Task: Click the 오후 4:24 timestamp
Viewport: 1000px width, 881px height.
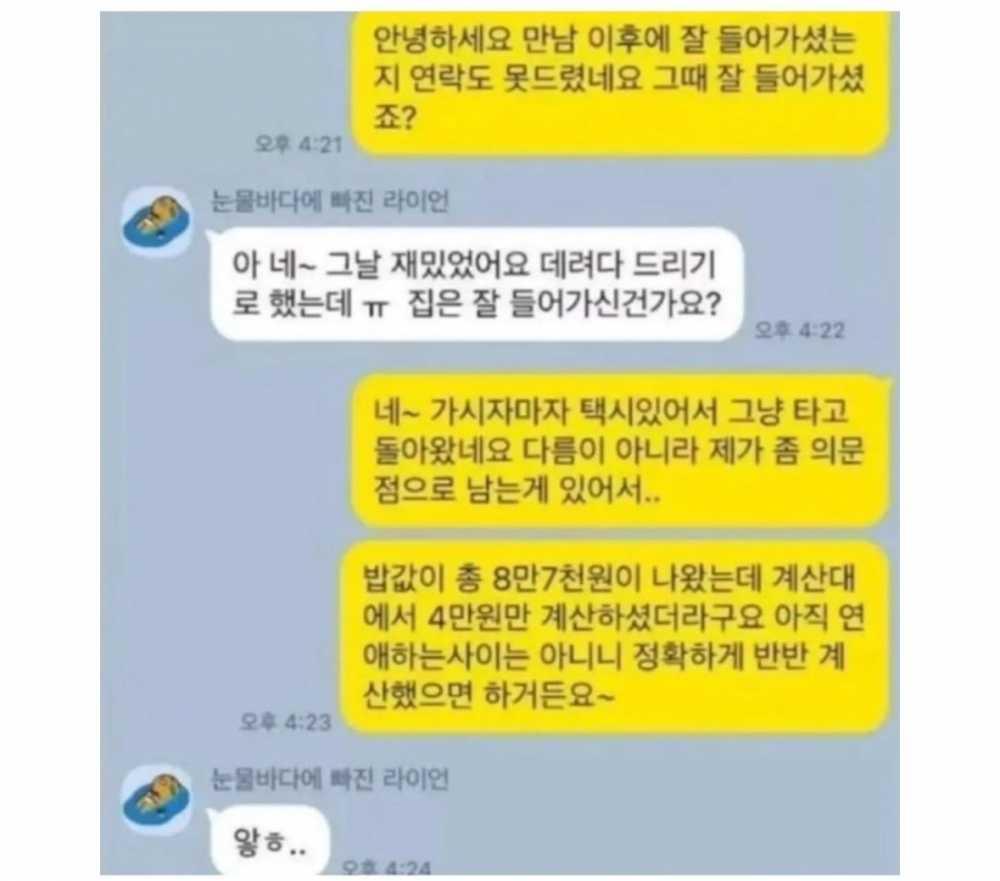Action: (387, 868)
